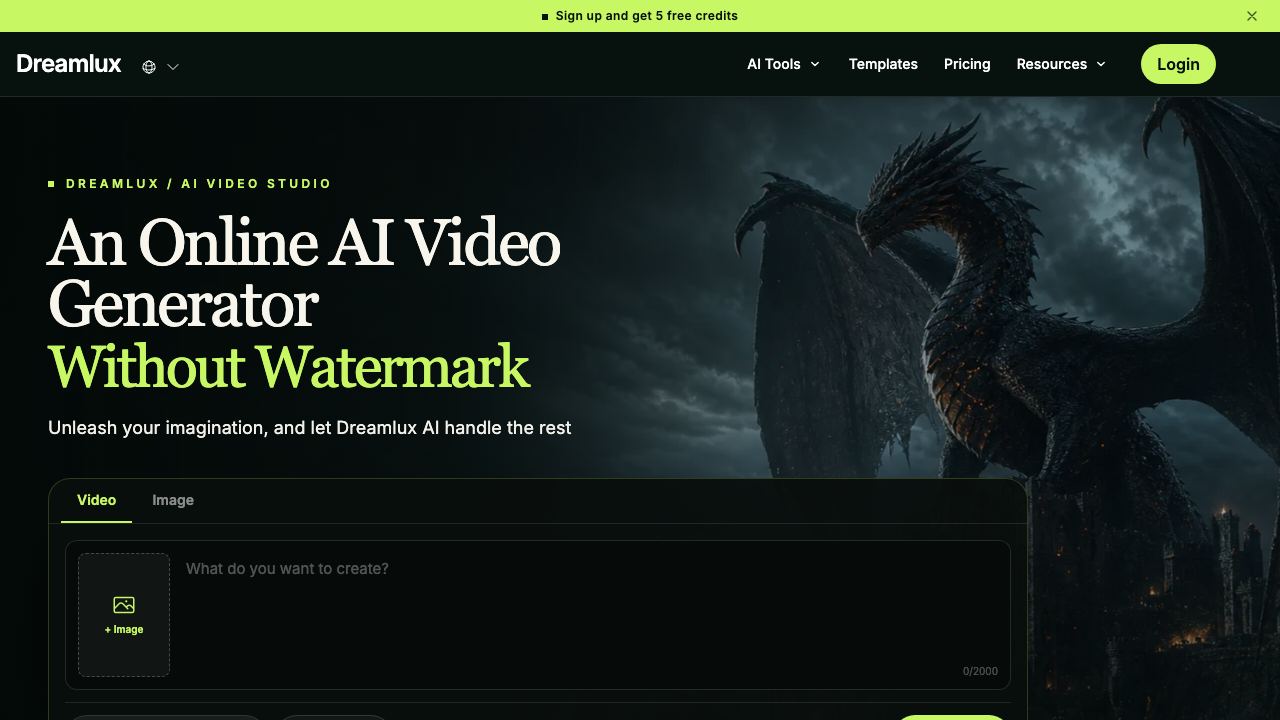The height and width of the screenshot is (720, 1280).
Task: Click the 'Unleash your imagination' tagline
Action: (310, 428)
